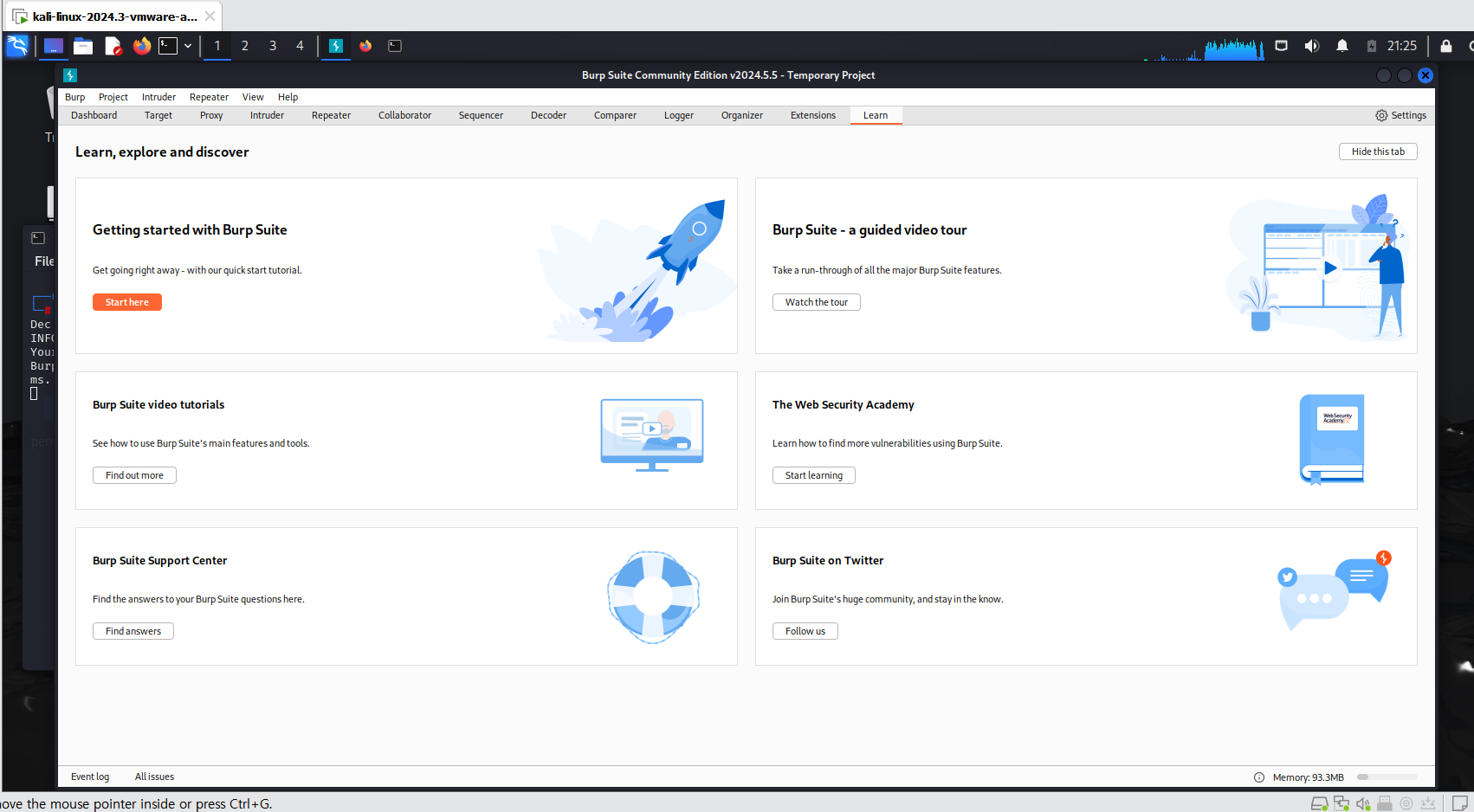
Task: Open the Event log panel
Action: pos(90,777)
